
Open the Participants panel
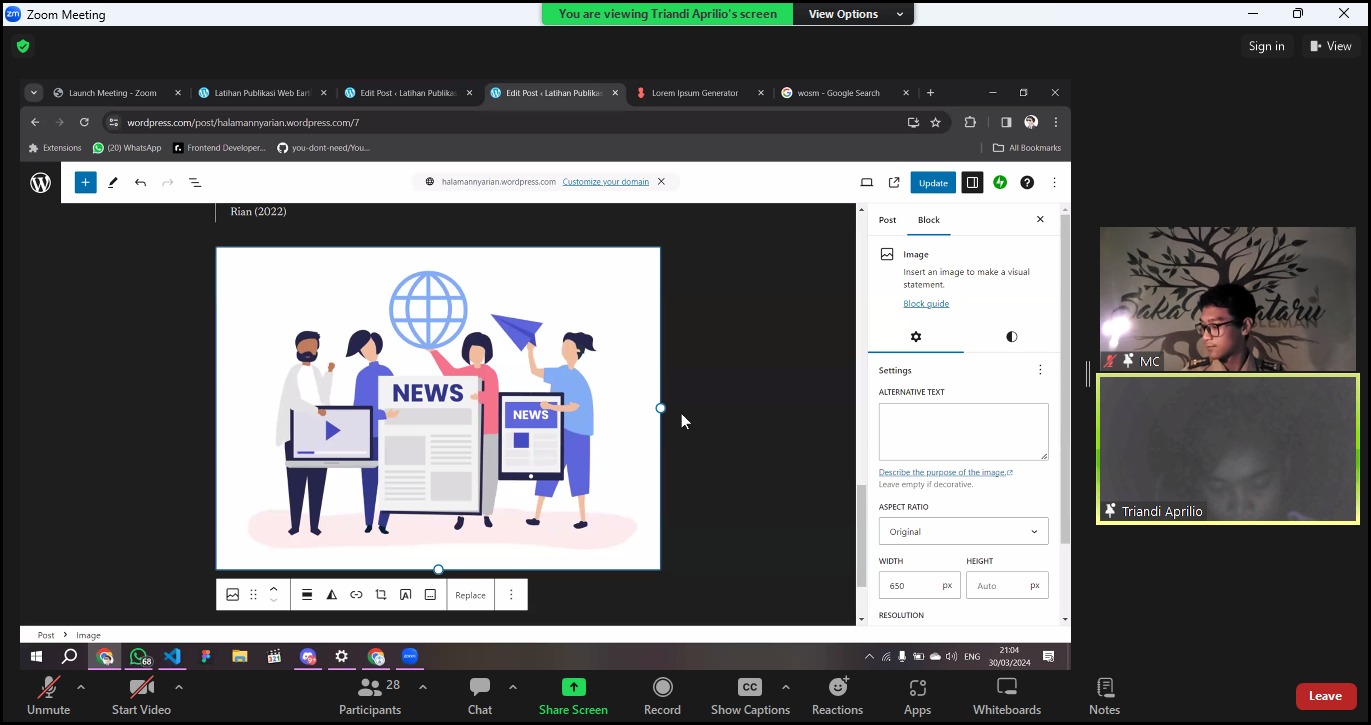tap(370, 696)
